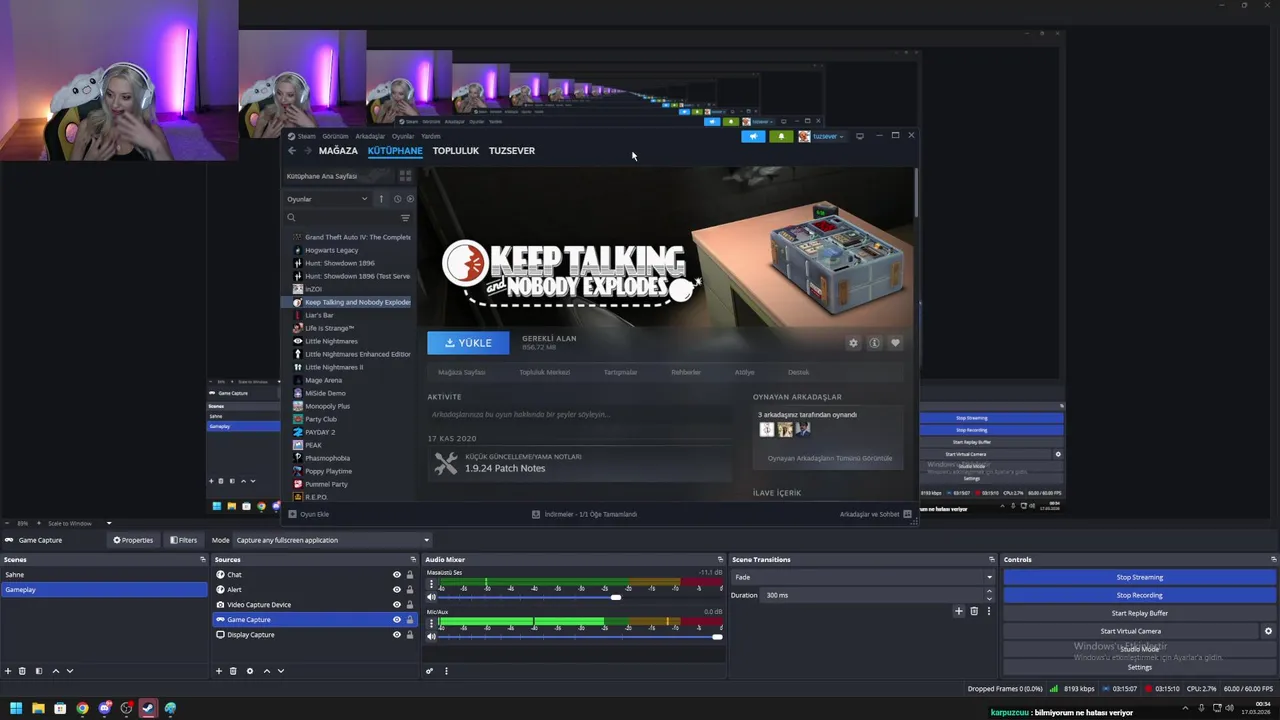Move source down arrow in Sources panel
Screen dimensions: 1280x720
(280, 671)
